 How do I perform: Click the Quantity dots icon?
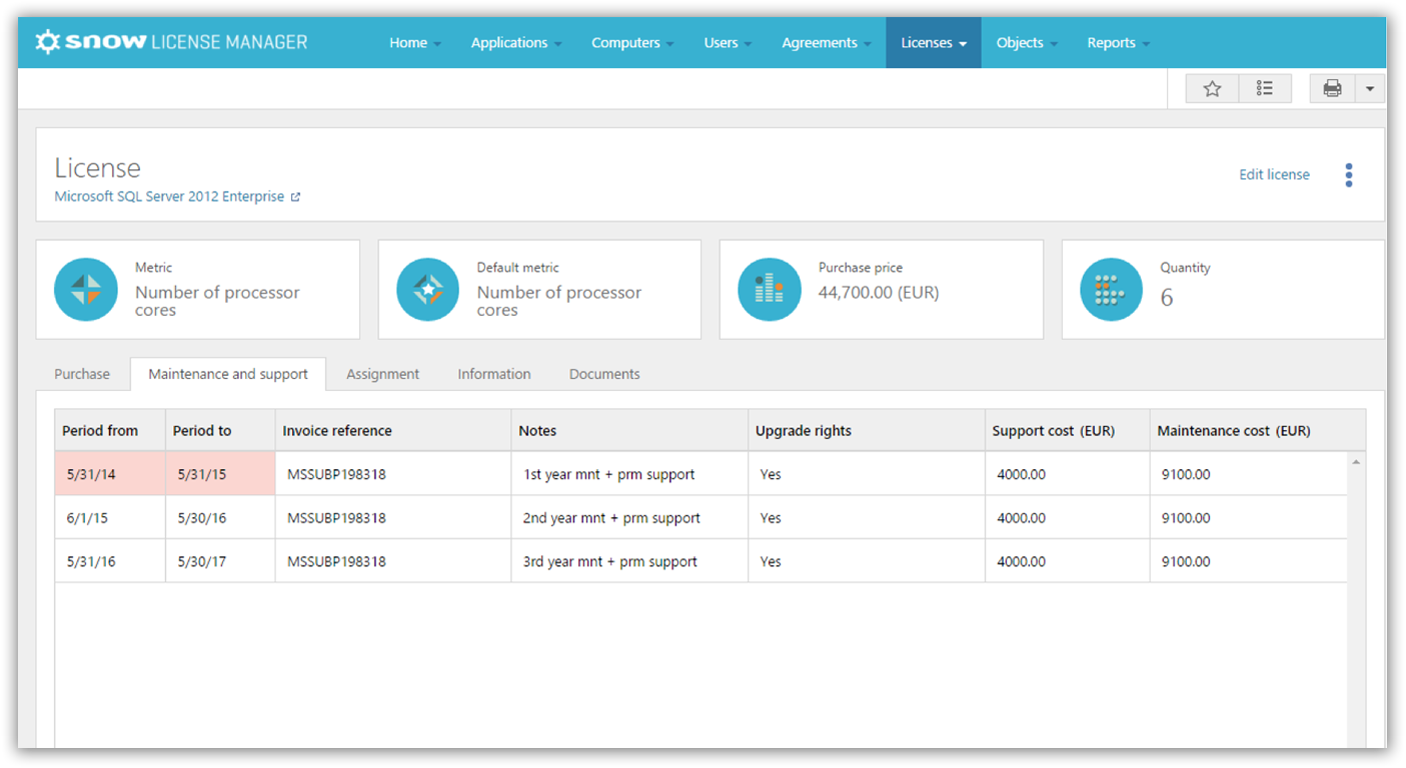click(1111, 289)
